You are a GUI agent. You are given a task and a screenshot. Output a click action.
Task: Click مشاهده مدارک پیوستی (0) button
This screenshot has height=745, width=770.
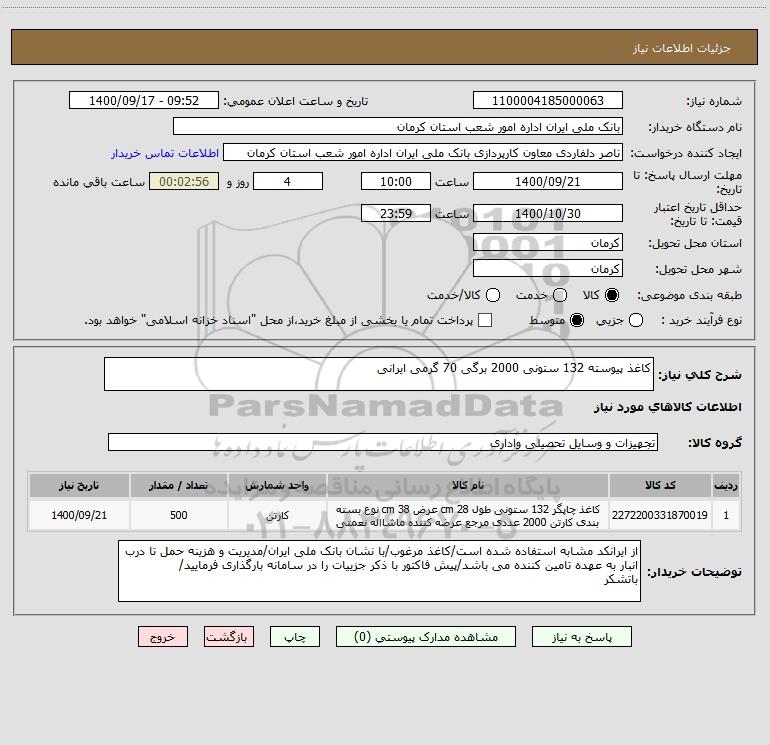426,636
